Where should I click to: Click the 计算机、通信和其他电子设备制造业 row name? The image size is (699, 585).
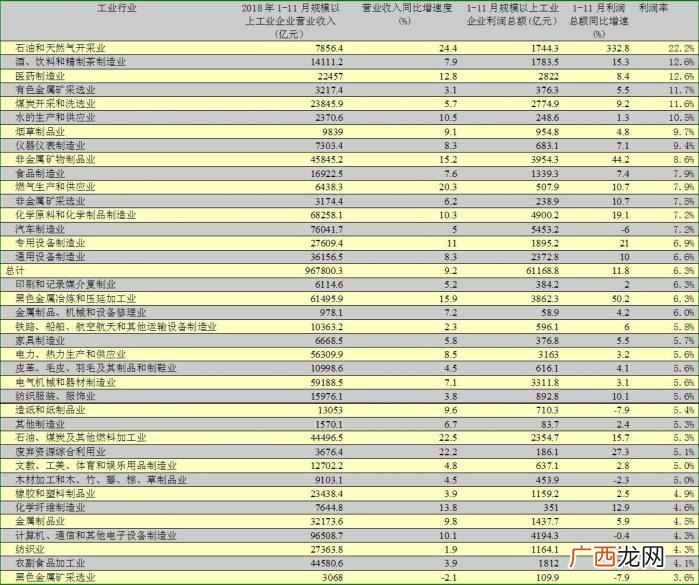click(x=96, y=536)
